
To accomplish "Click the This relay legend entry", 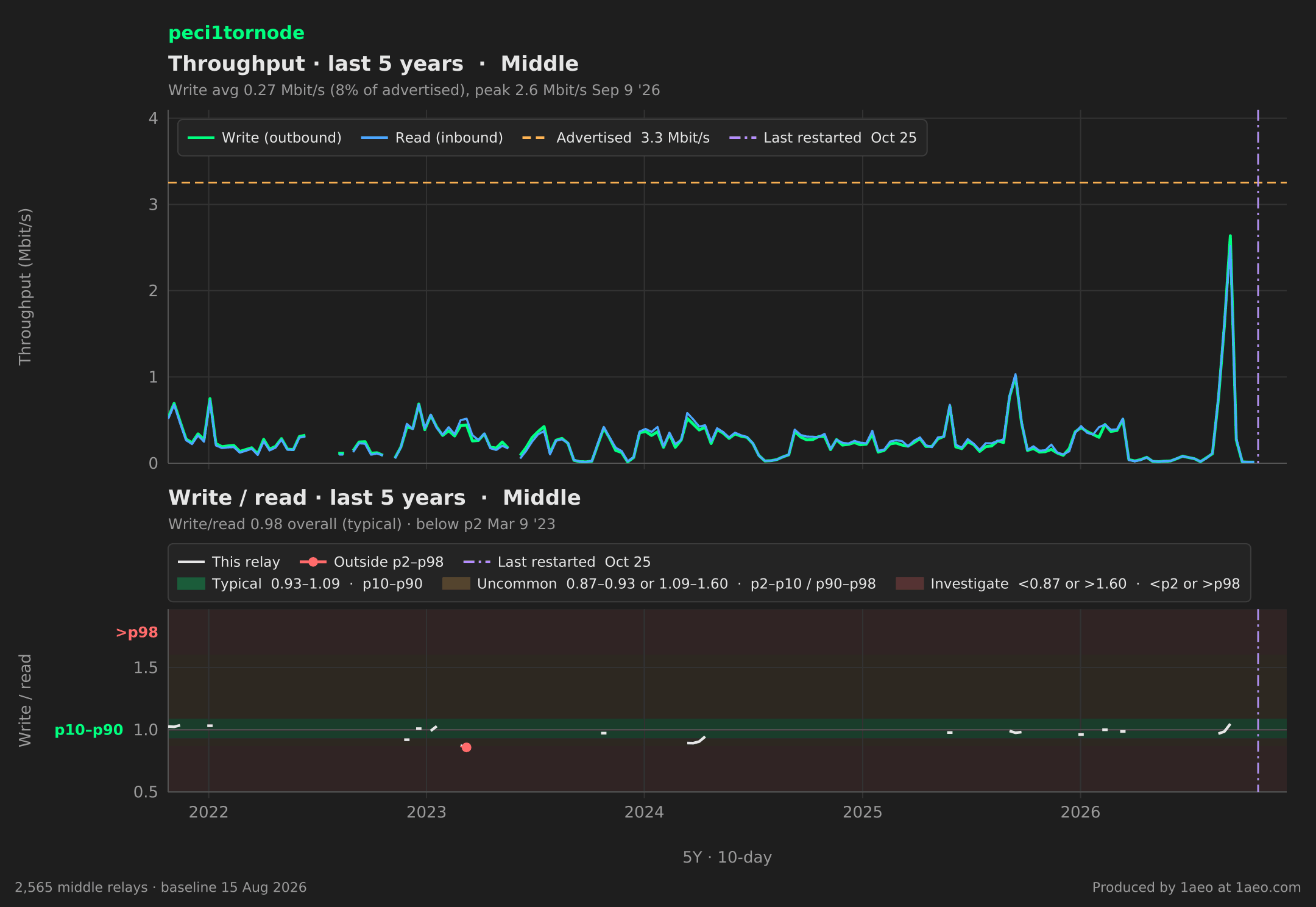I will [229, 562].
